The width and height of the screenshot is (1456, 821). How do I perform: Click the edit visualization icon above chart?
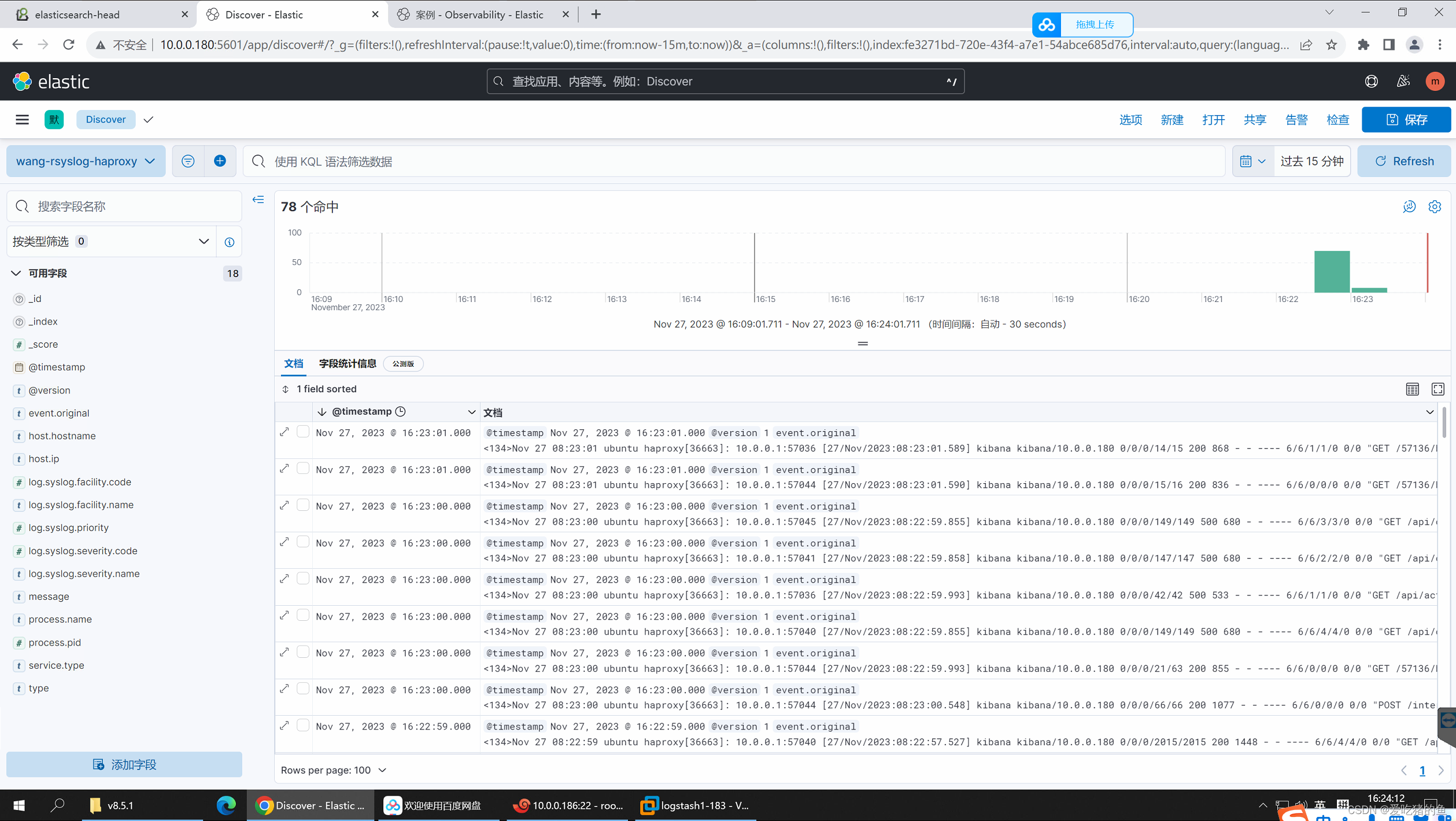[1409, 207]
